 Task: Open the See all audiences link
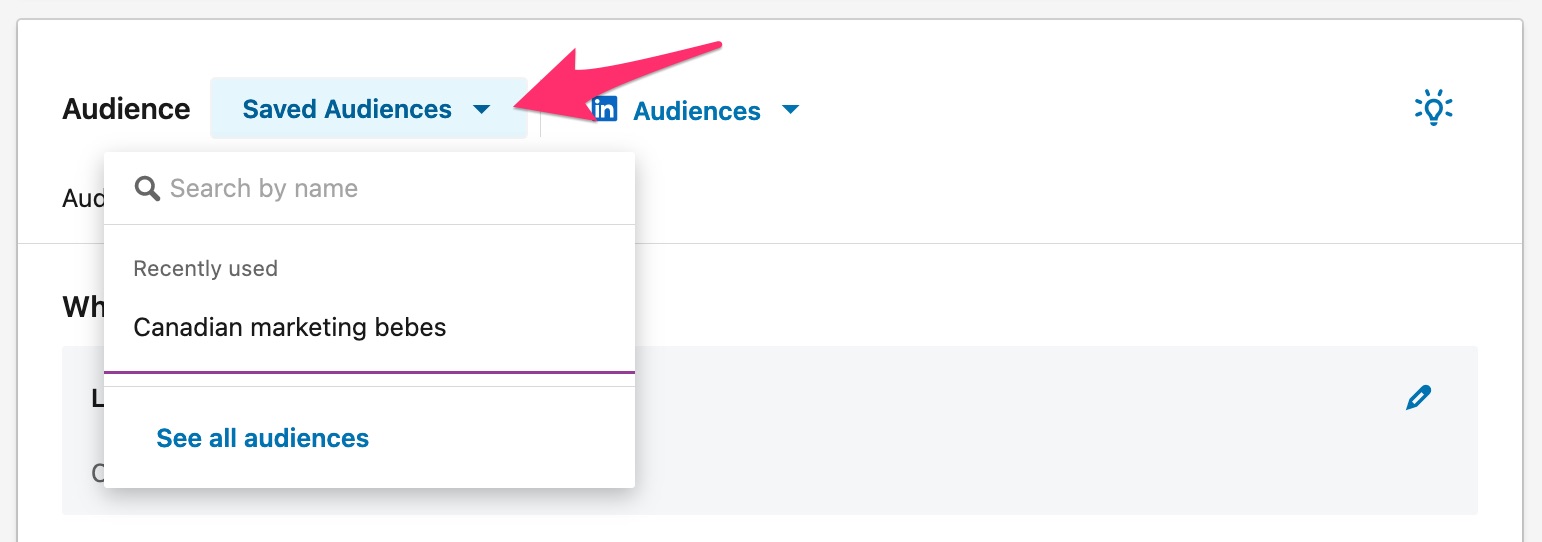point(263,438)
